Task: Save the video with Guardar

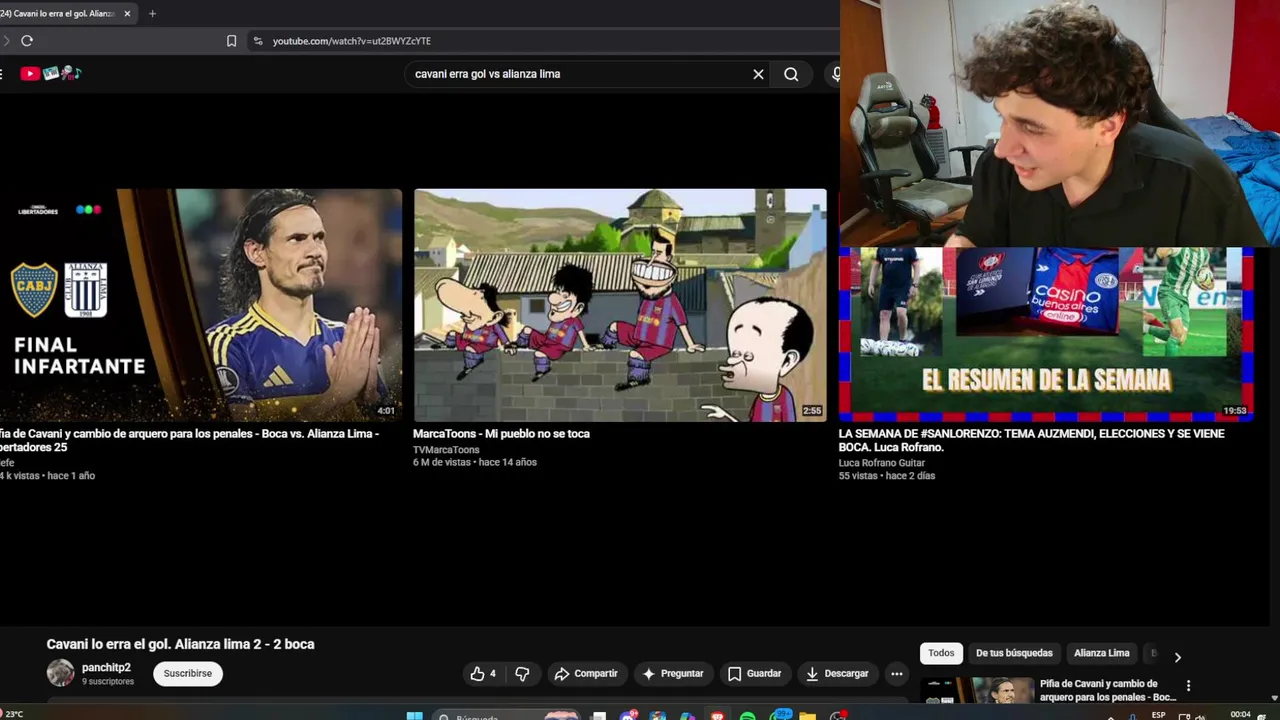Action: tap(755, 674)
